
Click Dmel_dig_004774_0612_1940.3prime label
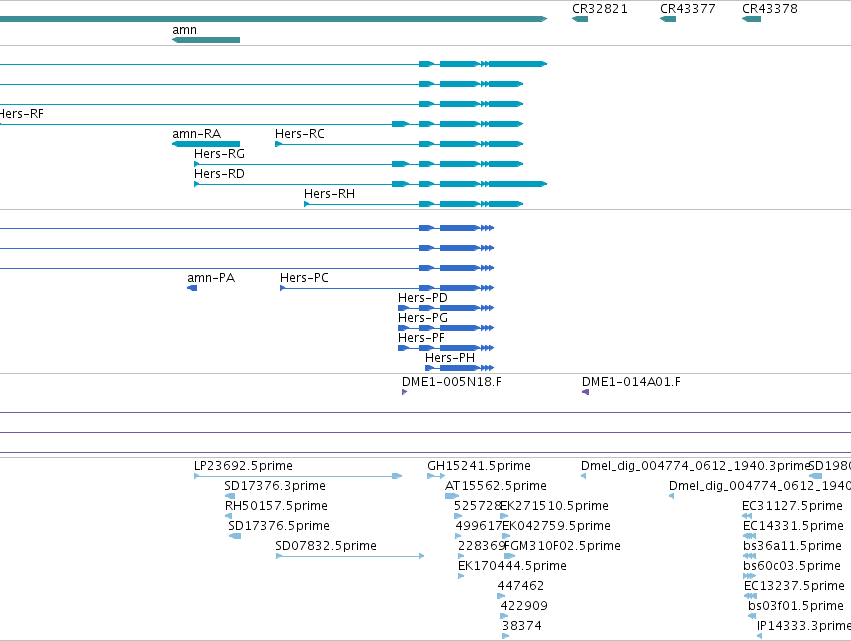tap(695, 466)
